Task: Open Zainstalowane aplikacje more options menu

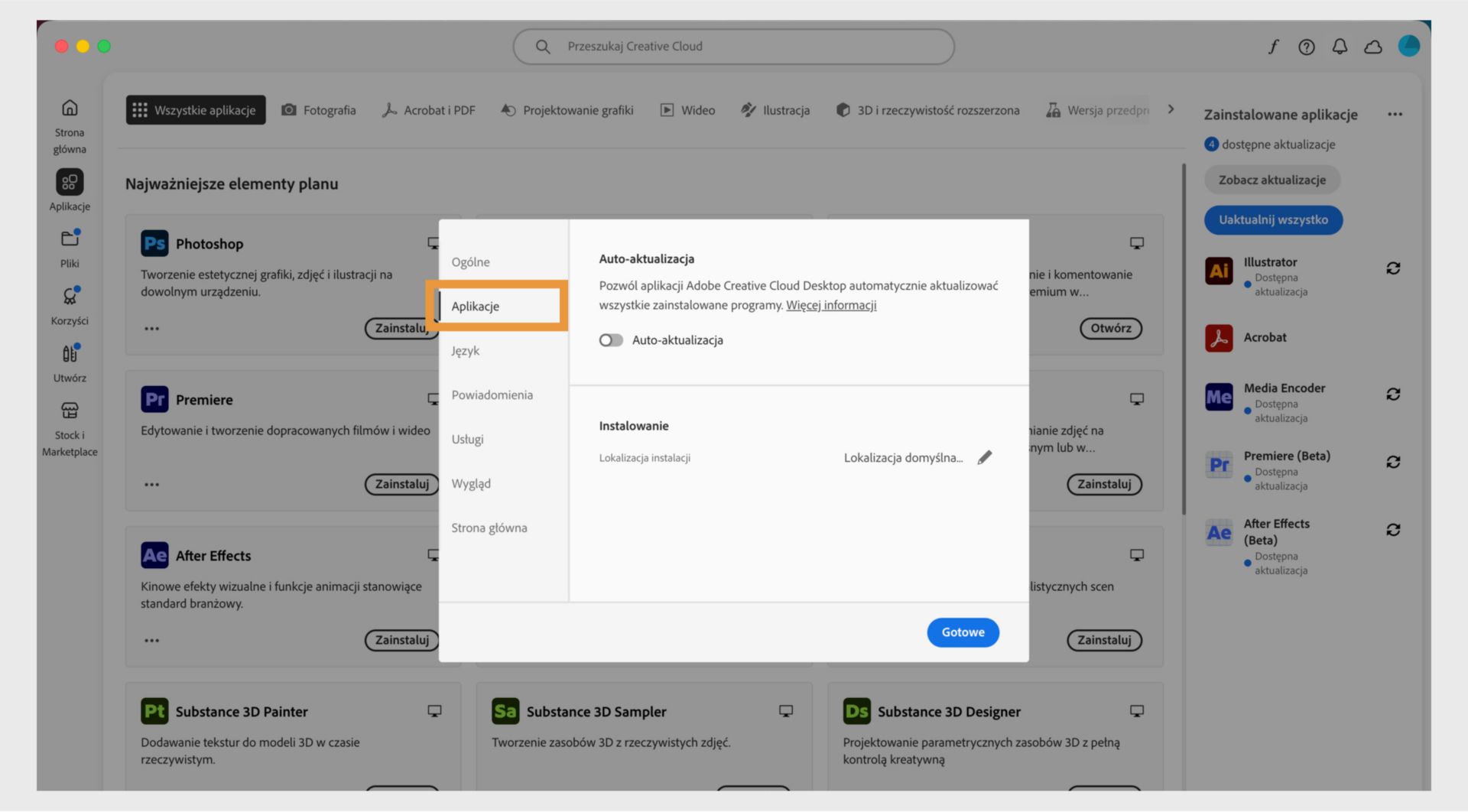Action: [x=1395, y=115]
